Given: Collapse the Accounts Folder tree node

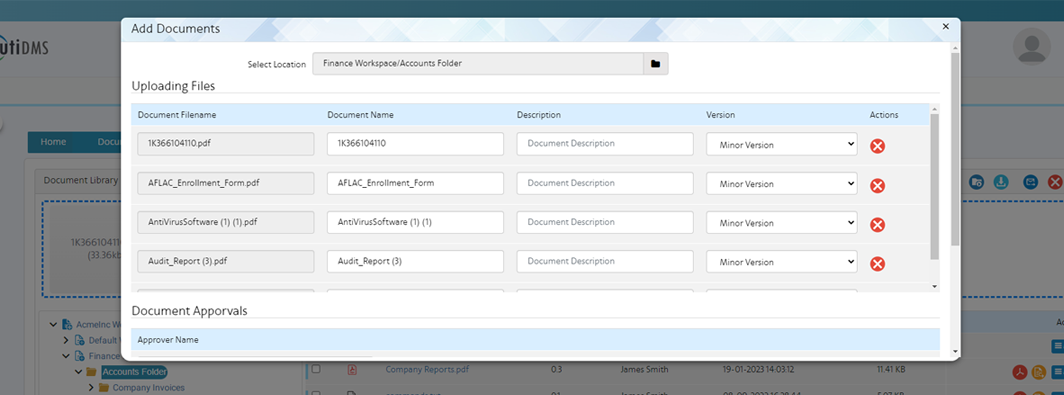Looking at the screenshot, I should pos(78,372).
